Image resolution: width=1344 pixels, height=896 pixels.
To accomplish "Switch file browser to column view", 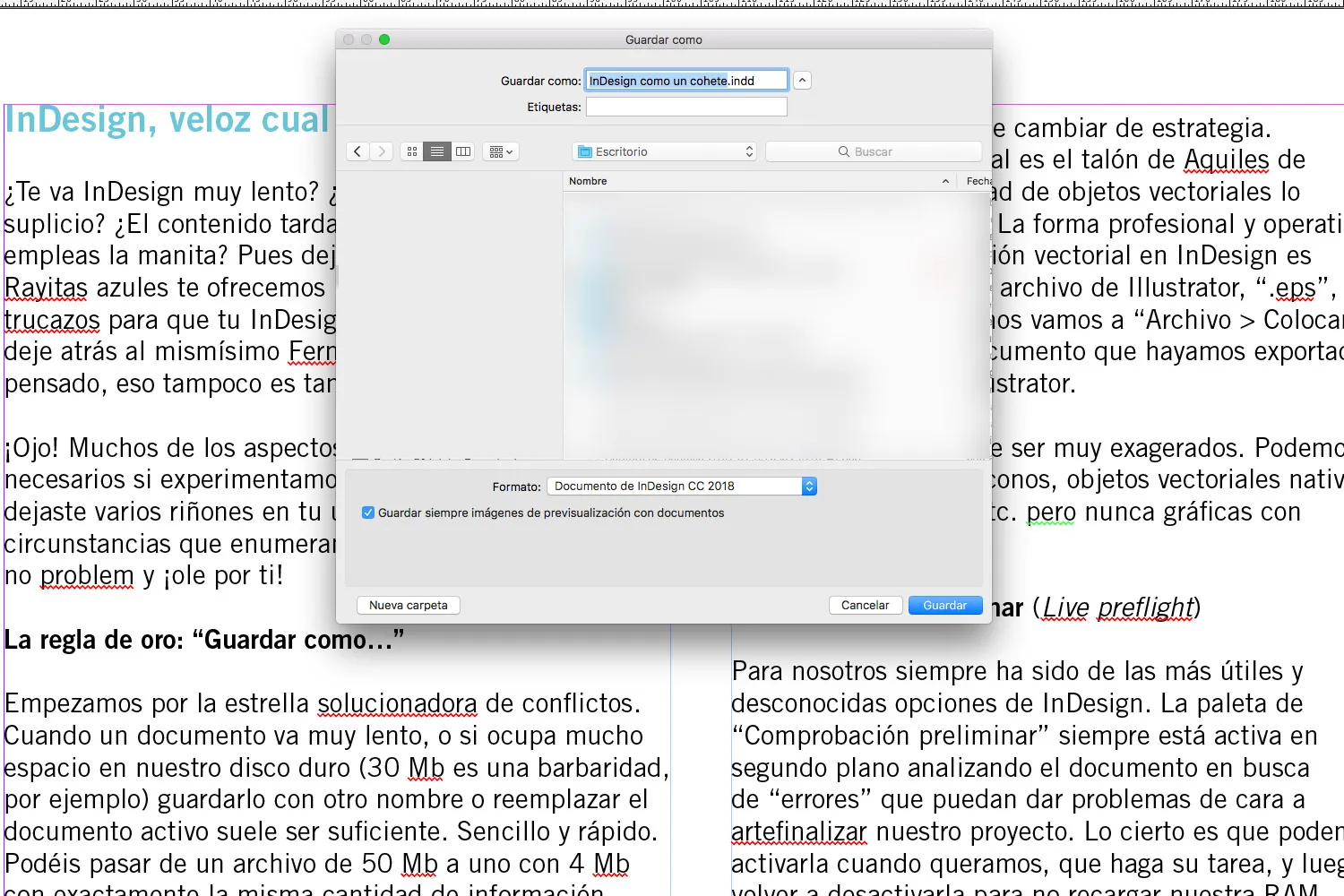I will (463, 151).
